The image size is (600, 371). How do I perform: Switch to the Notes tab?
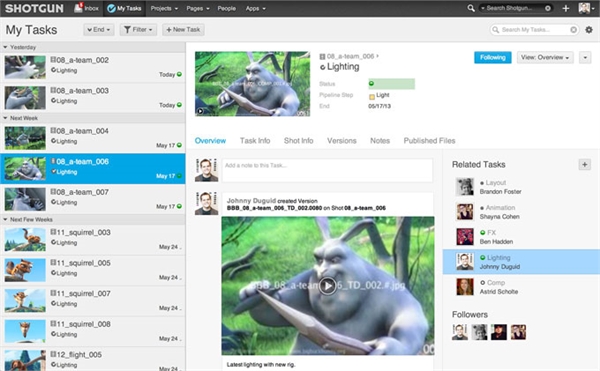(380, 141)
